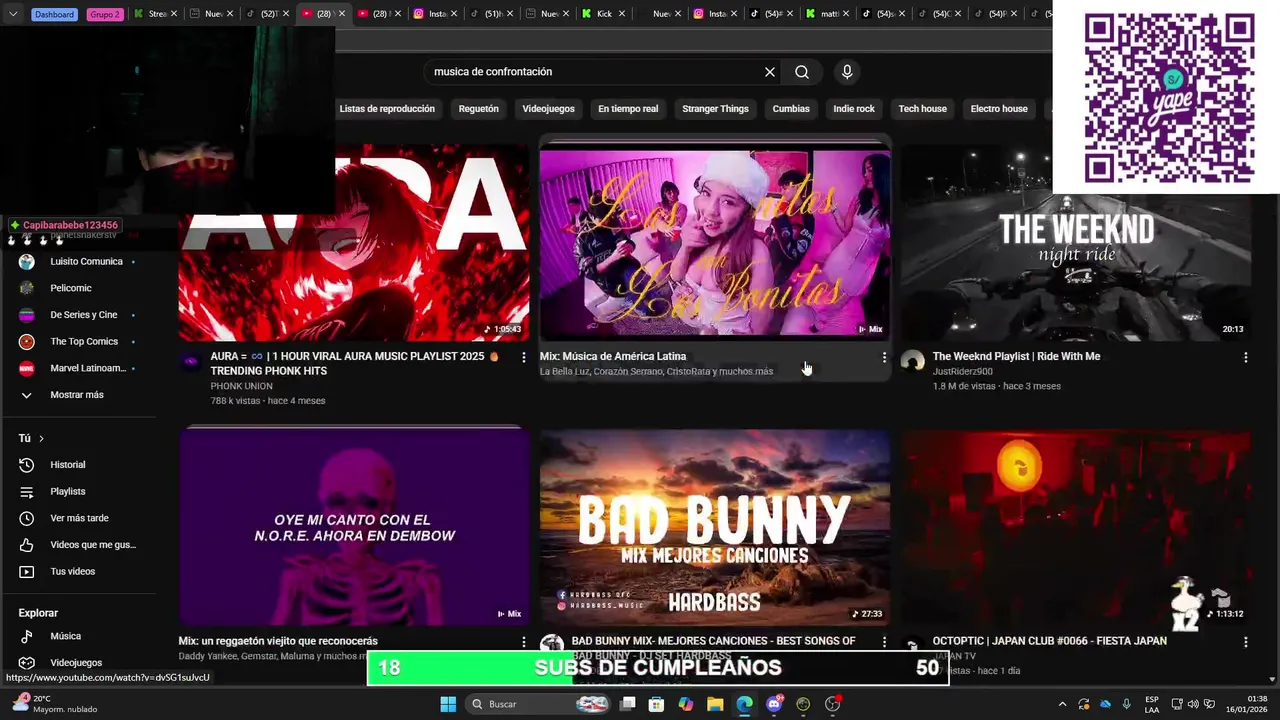The image size is (1280, 720).
Task: Open options menu for OCTOPTIC Japan Club video
Action: tap(1245, 642)
